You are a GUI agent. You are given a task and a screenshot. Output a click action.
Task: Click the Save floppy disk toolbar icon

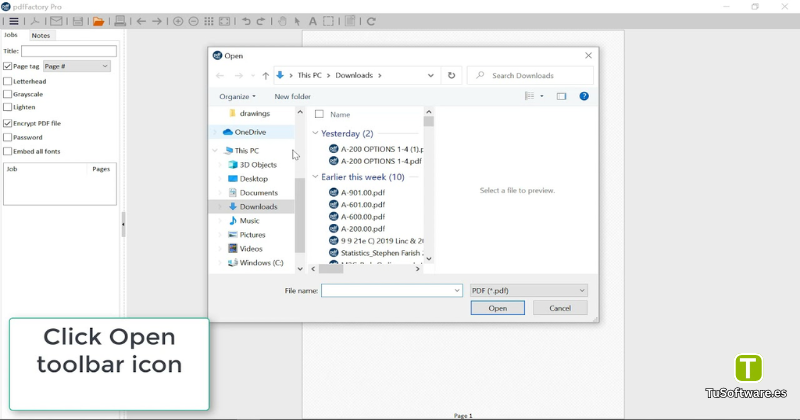pyautogui.click(x=78, y=21)
